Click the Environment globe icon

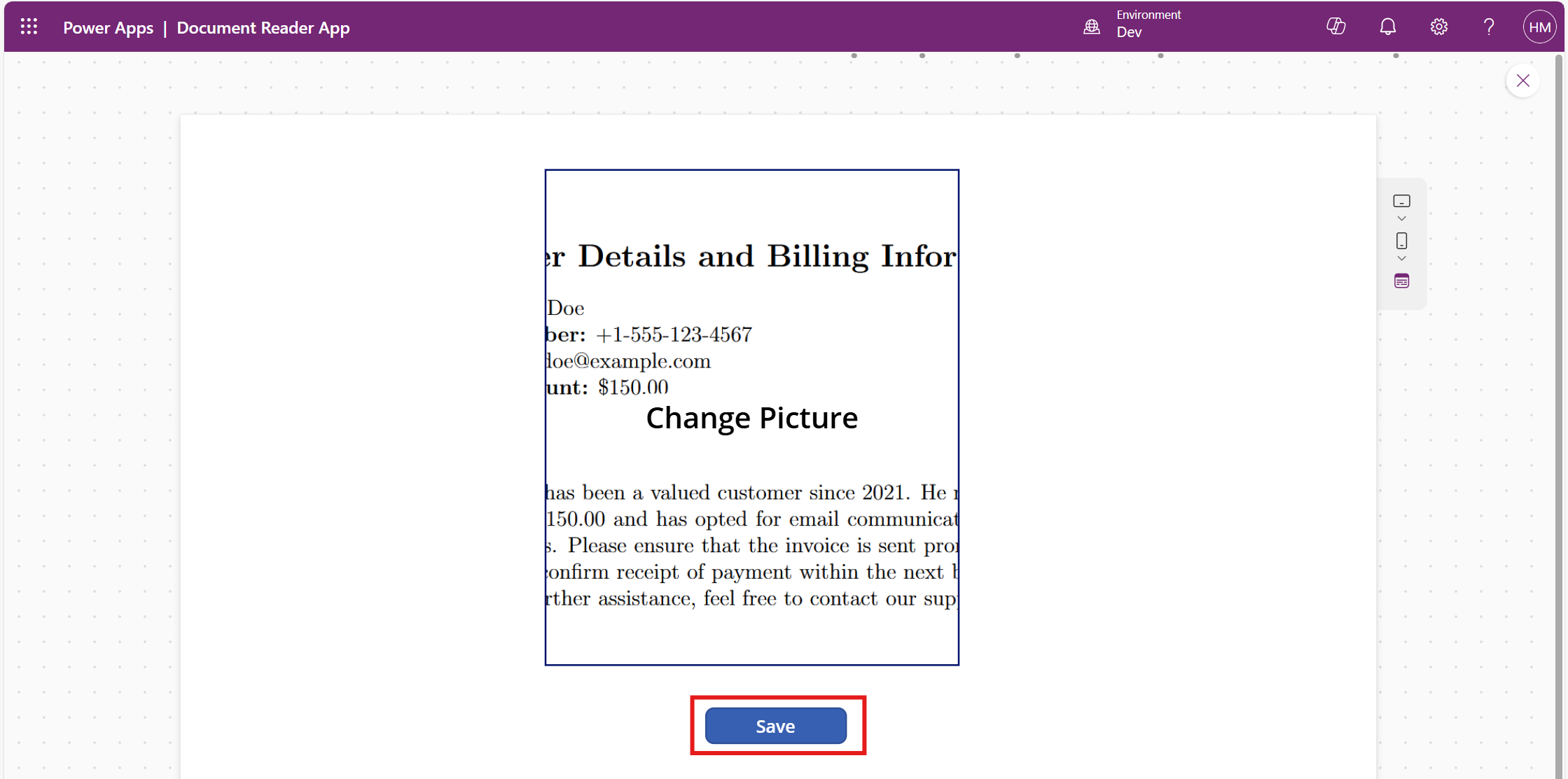1091,27
